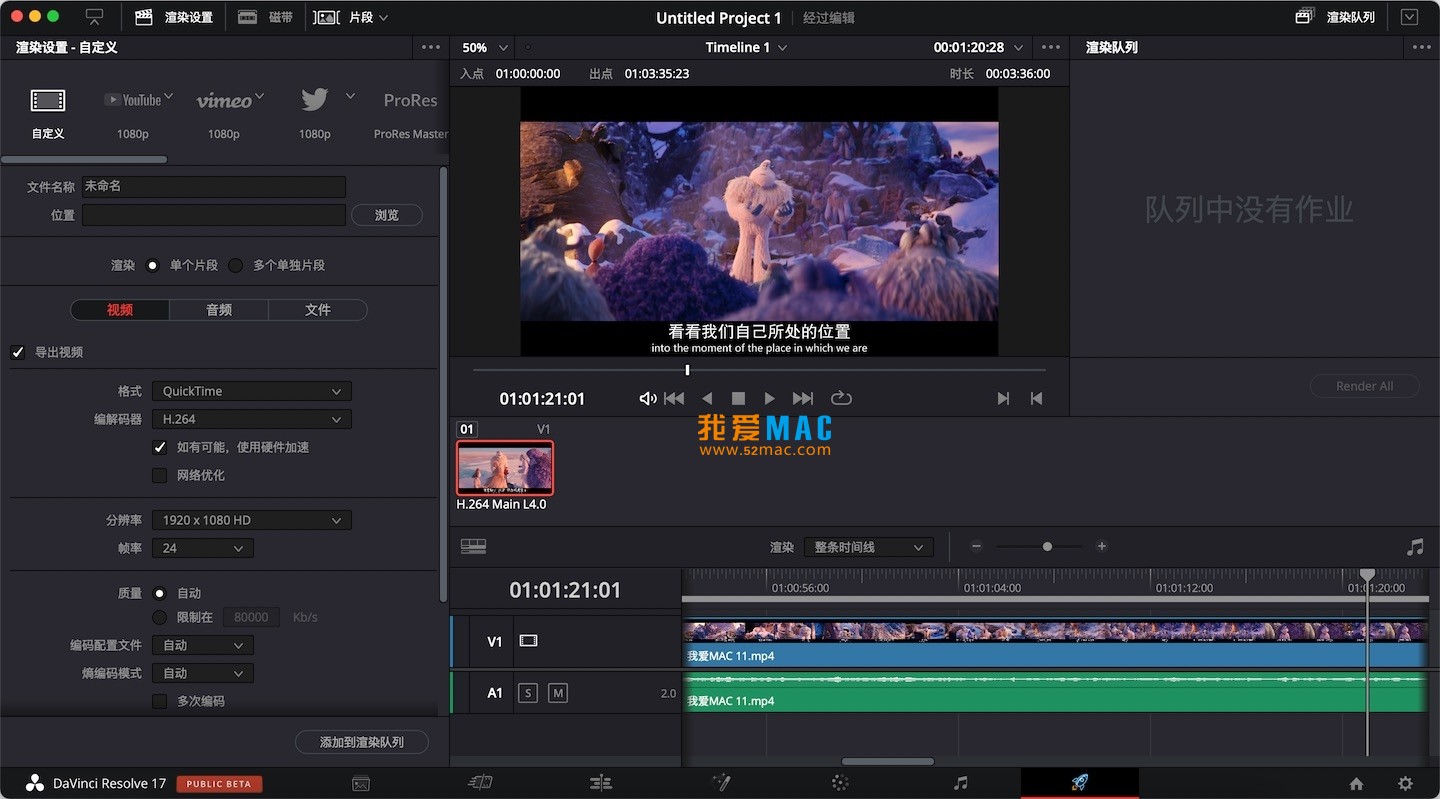Viewport: 1440px width, 799px height.
Task: Open Project Manager home icon
Action: [x=1356, y=784]
